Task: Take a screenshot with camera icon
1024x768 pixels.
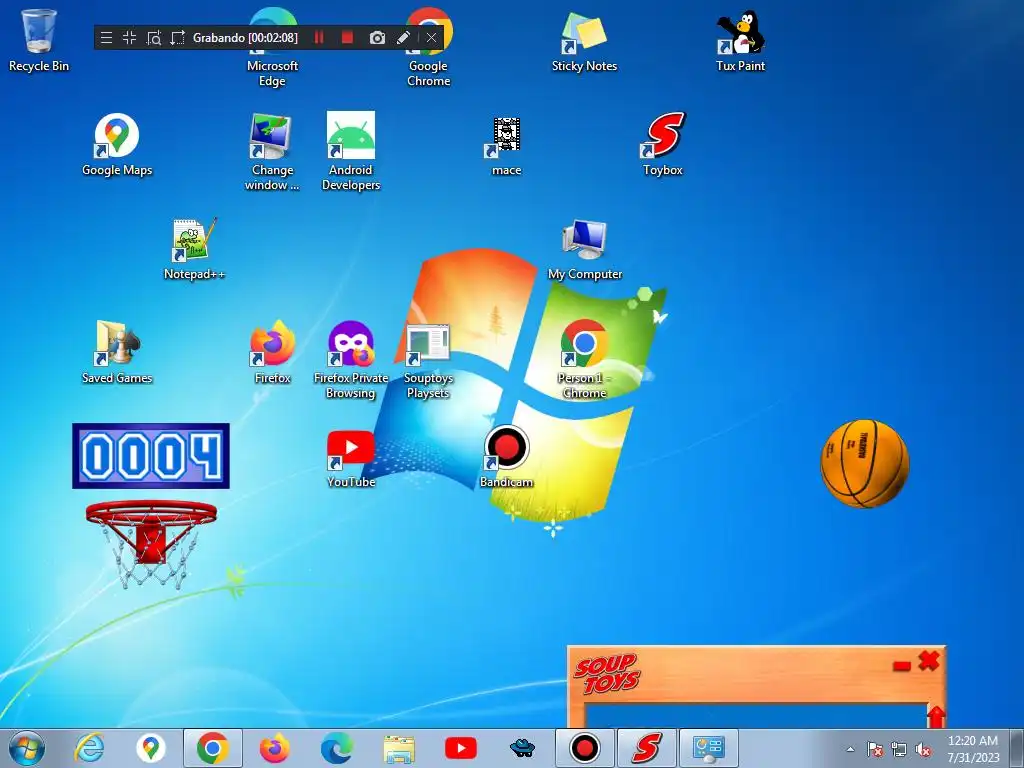Action: [x=377, y=38]
